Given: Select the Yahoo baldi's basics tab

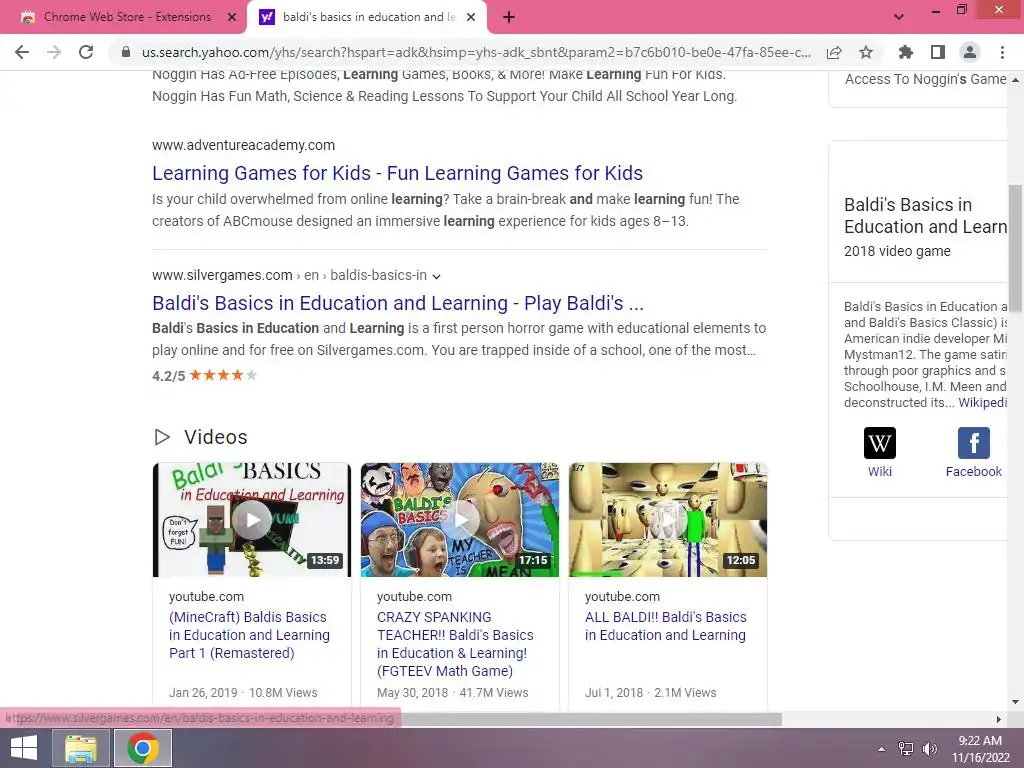Looking at the screenshot, I should pyautogui.click(x=367, y=17).
